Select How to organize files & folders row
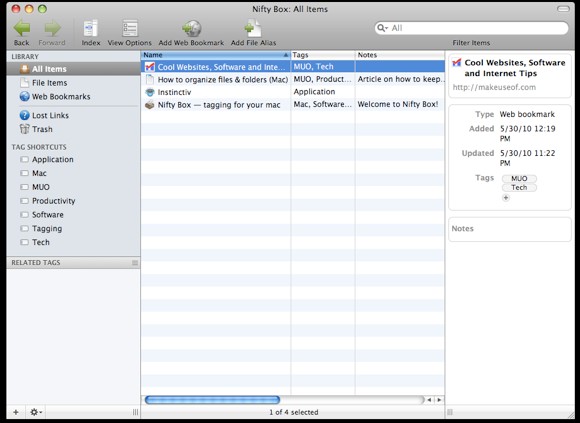Viewport: 580px width, 423px height. (293, 79)
